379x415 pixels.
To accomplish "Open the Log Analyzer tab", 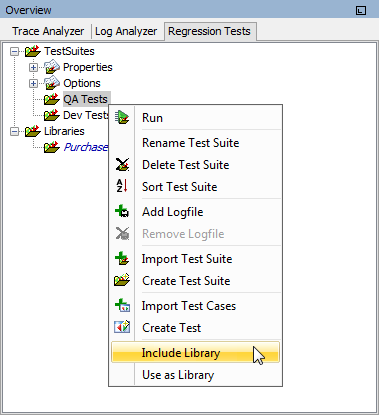I will (x=126, y=31).
